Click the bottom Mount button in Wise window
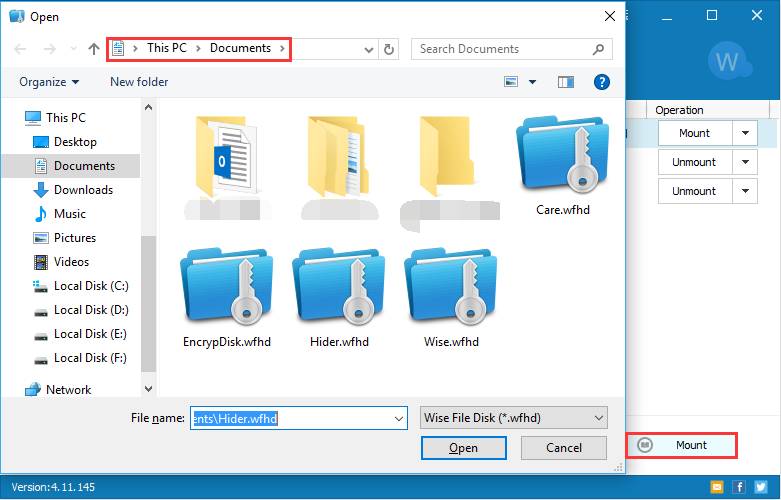Image resolution: width=781 pixels, height=500 pixels. click(x=682, y=445)
